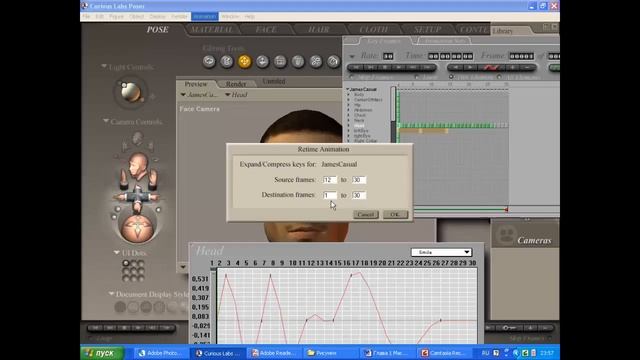Select the Chest row in hierarchy
640x360 pixels.
pyautogui.click(x=360, y=115)
